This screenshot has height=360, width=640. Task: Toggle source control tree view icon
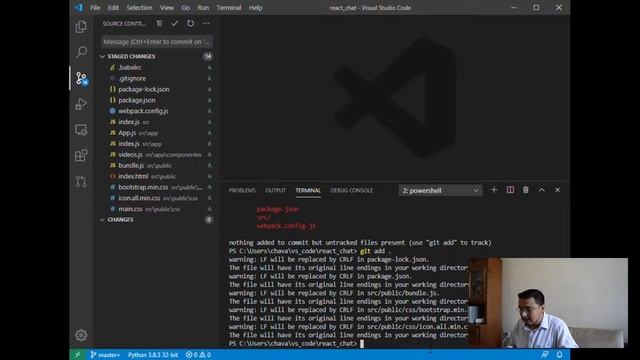click(159, 23)
